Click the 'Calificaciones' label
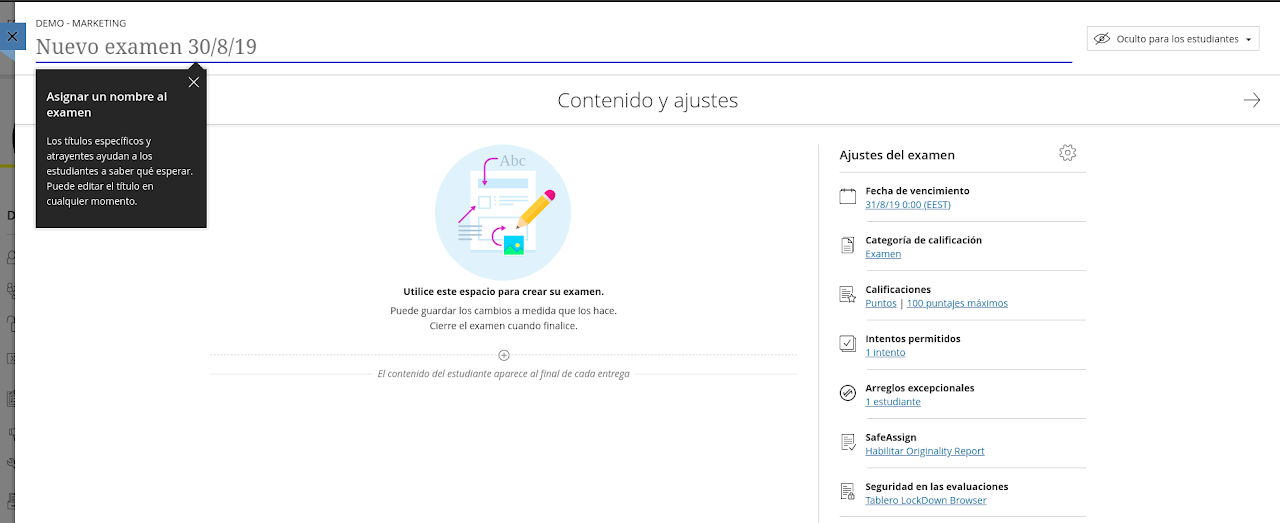 click(x=898, y=290)
